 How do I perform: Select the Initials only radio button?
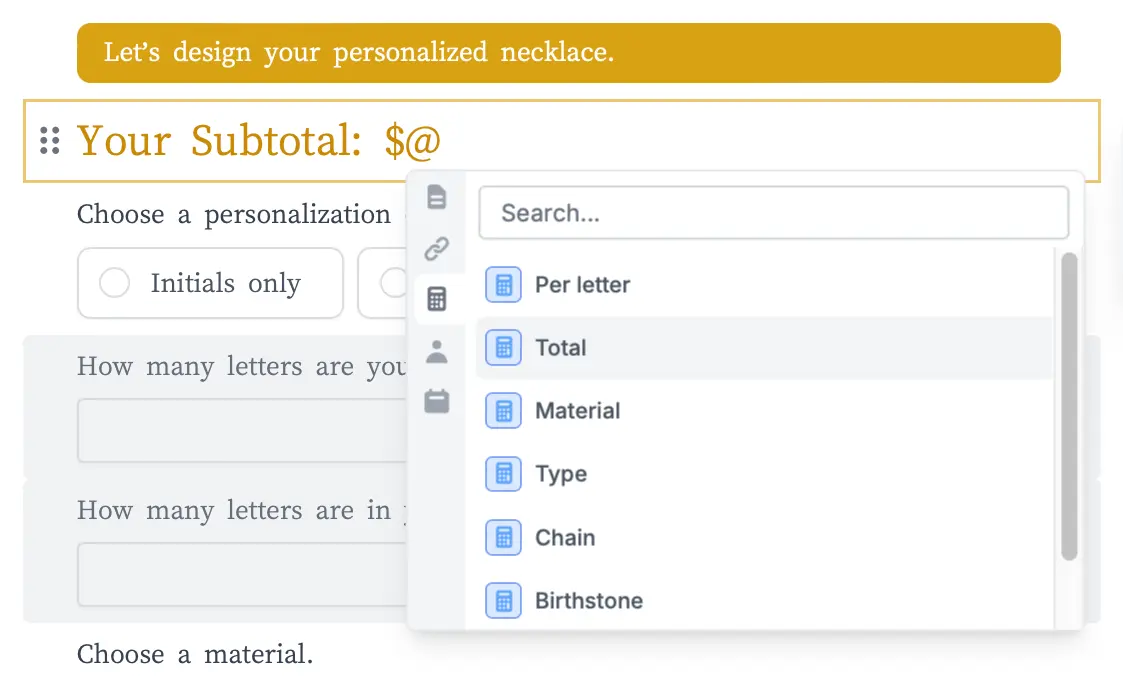pos(115,283)
